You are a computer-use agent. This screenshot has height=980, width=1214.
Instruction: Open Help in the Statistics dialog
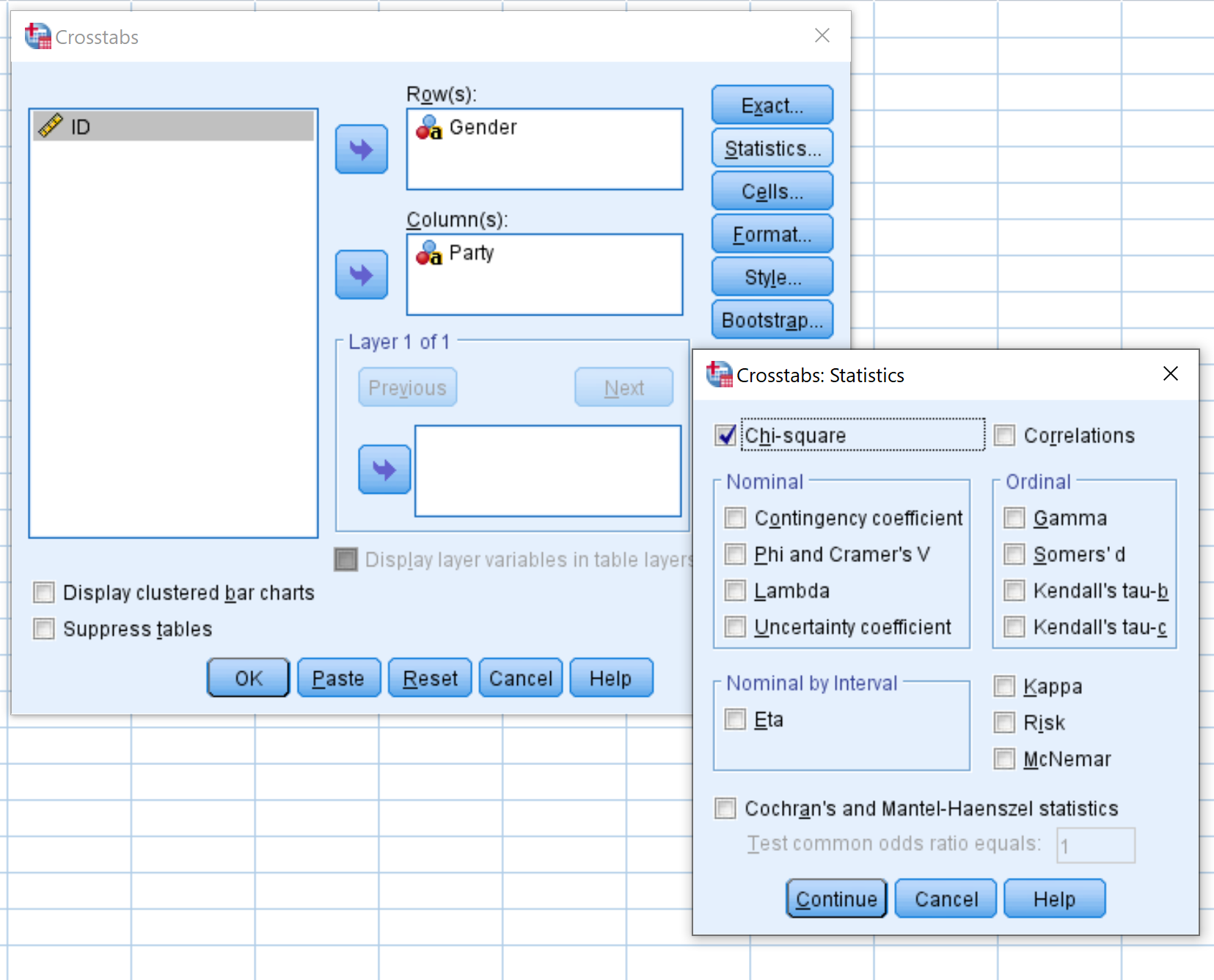click(x=1054, y=899)
